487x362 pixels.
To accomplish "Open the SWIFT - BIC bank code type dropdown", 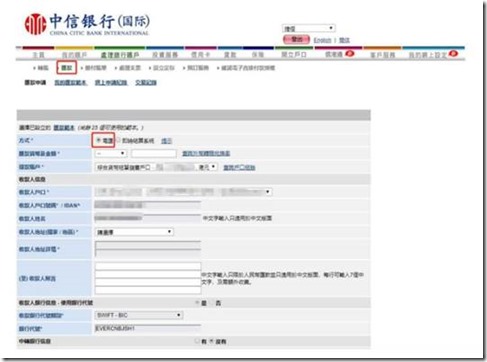I will [139, 315].
